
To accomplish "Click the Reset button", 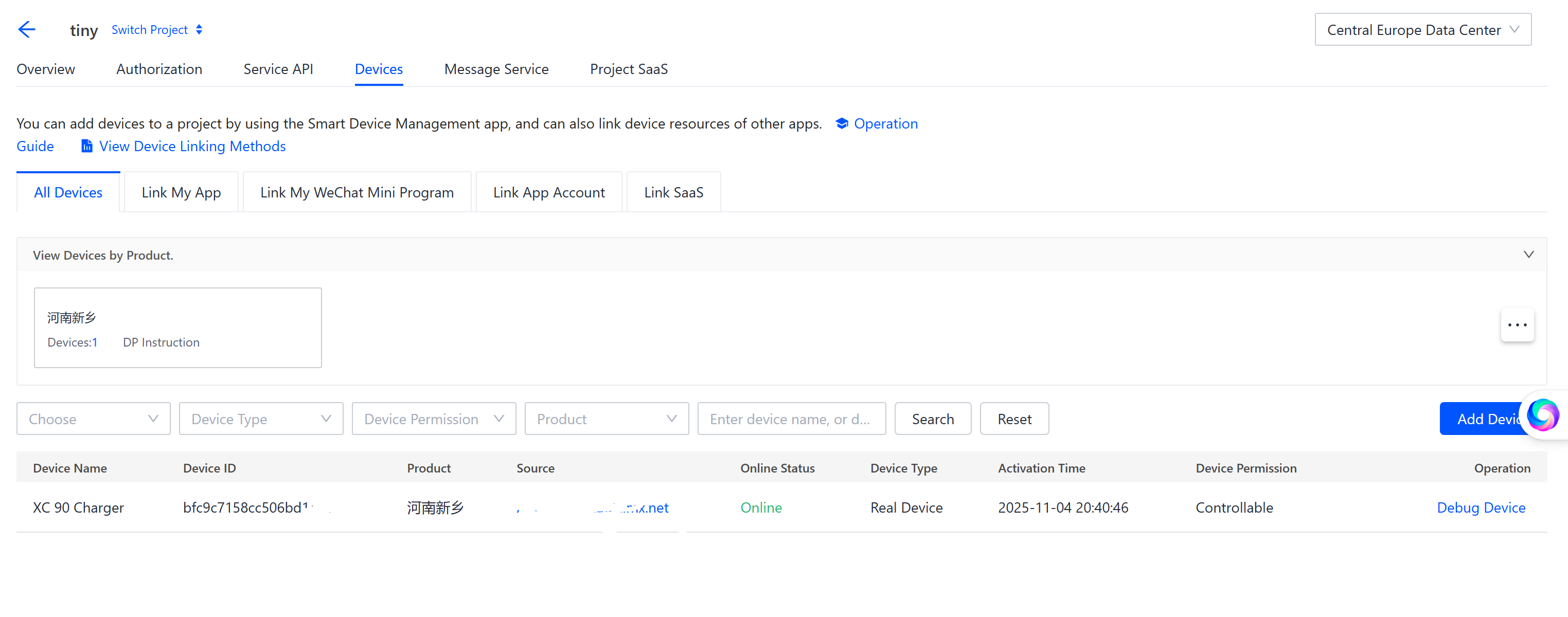I will [1014, 419].
